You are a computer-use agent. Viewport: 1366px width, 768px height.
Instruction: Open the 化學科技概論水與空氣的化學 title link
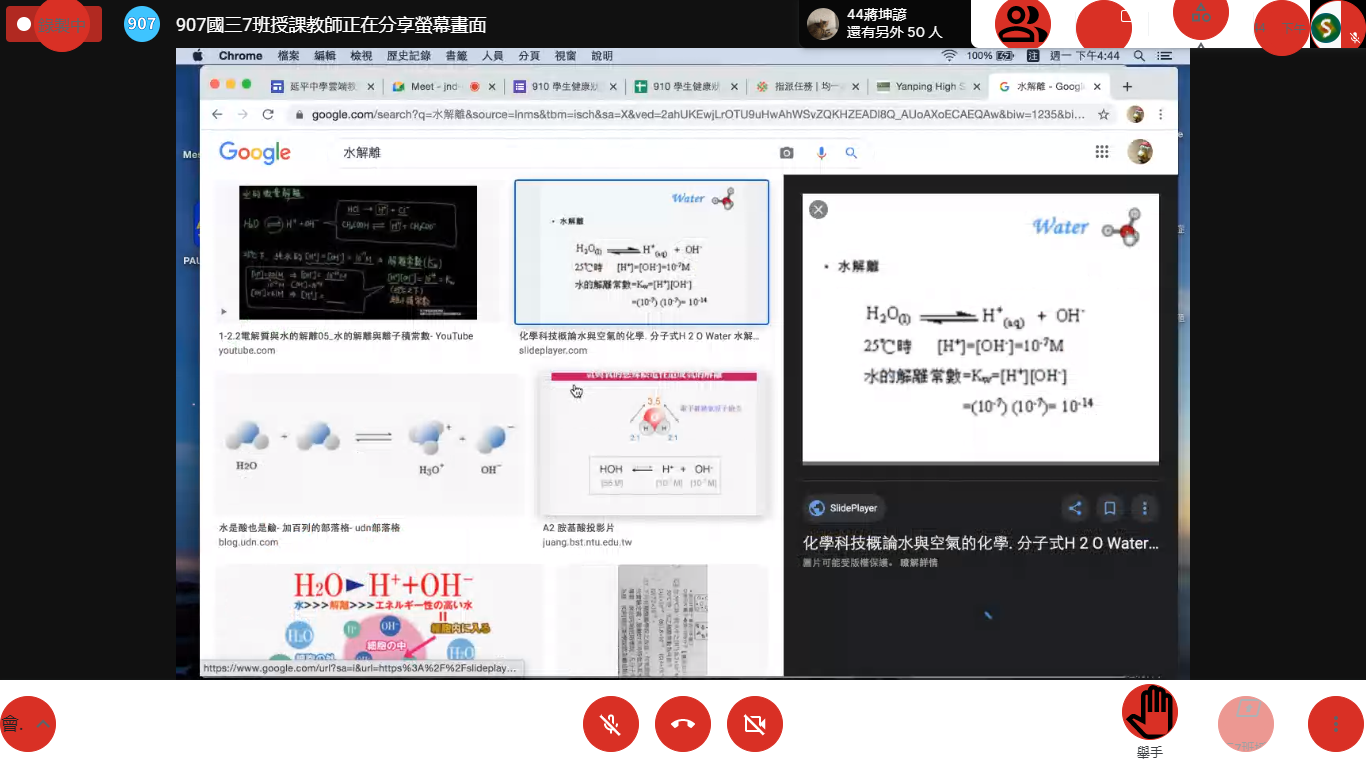[981, 543]
